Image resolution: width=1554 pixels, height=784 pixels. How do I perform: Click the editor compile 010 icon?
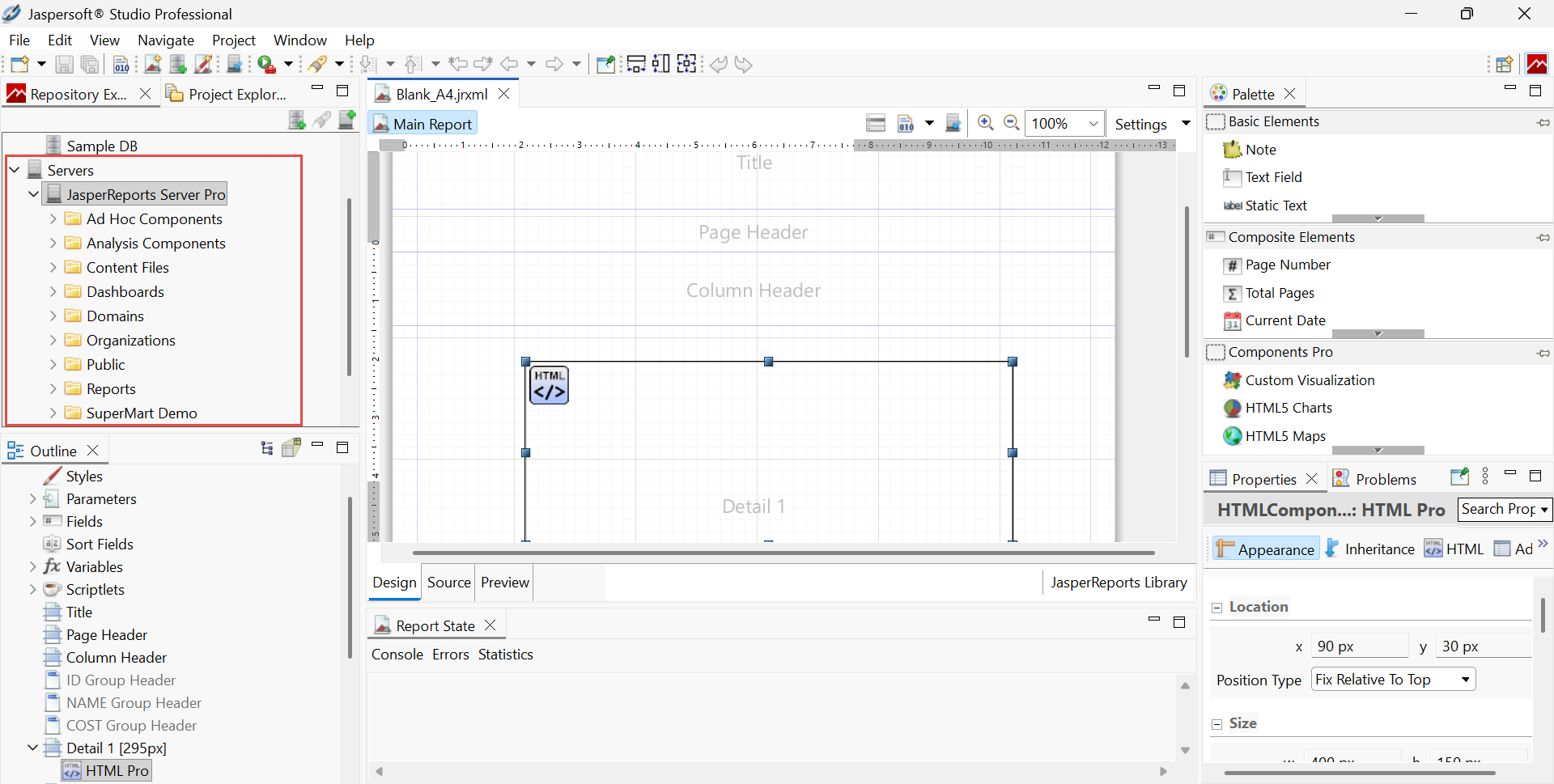pyautogui.click(x=906, y=123)
